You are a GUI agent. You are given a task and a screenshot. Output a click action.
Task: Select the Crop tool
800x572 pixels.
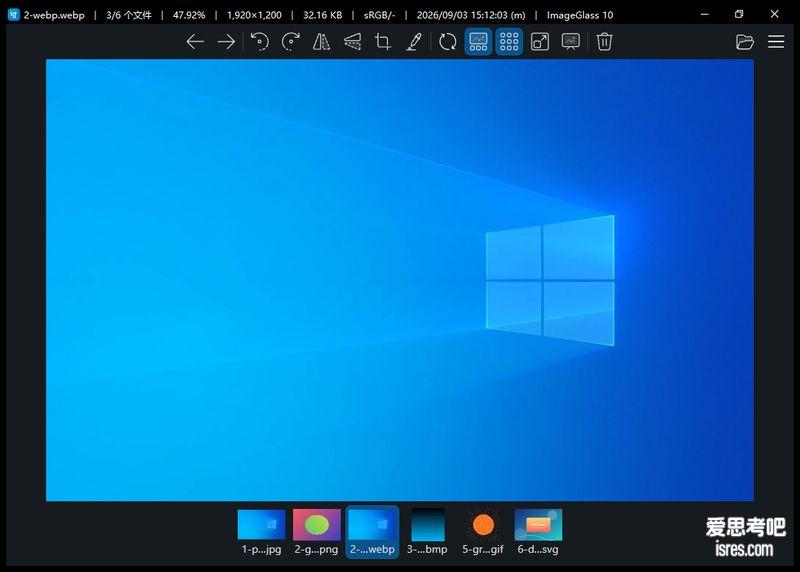coord(383,42)
